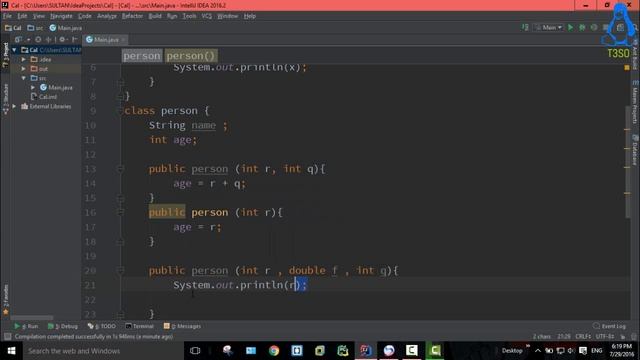Screen dimensions: 640x360
Task: Click the person() breadcrumb above editor
Action: [x=191, y=56]
